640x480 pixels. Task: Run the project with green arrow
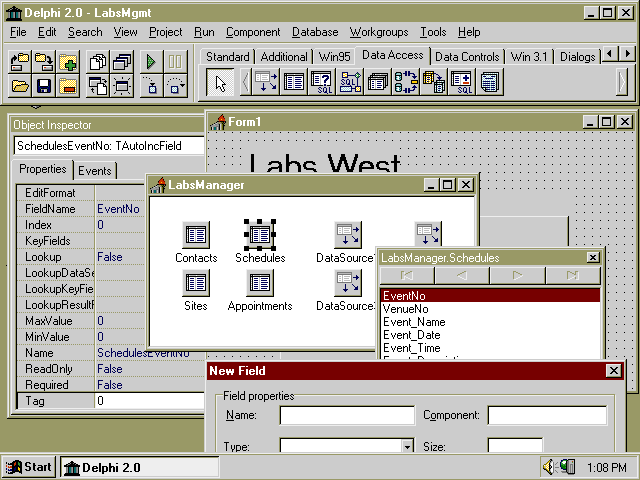[151, 62]
